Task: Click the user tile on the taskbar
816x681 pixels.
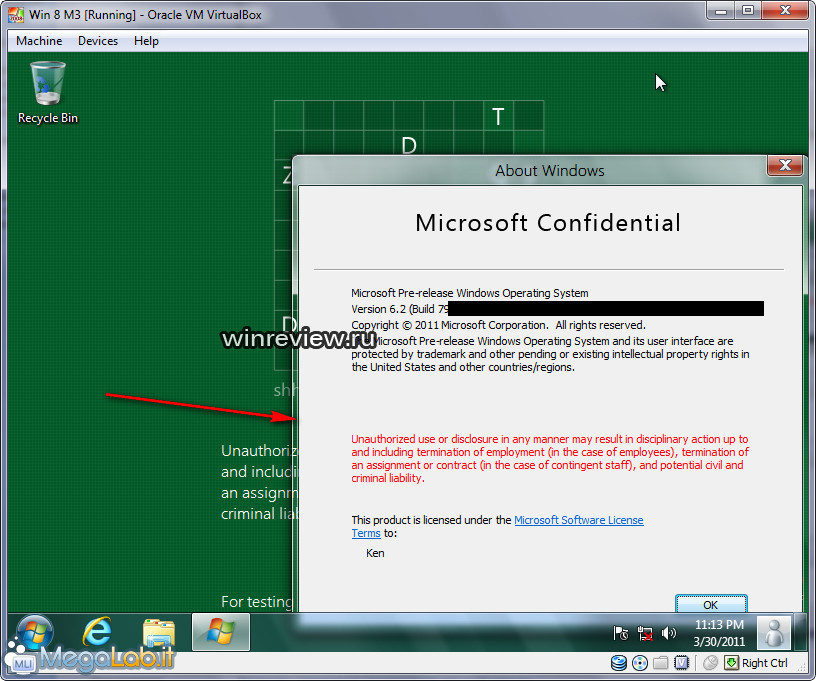Action: point(774,633)
